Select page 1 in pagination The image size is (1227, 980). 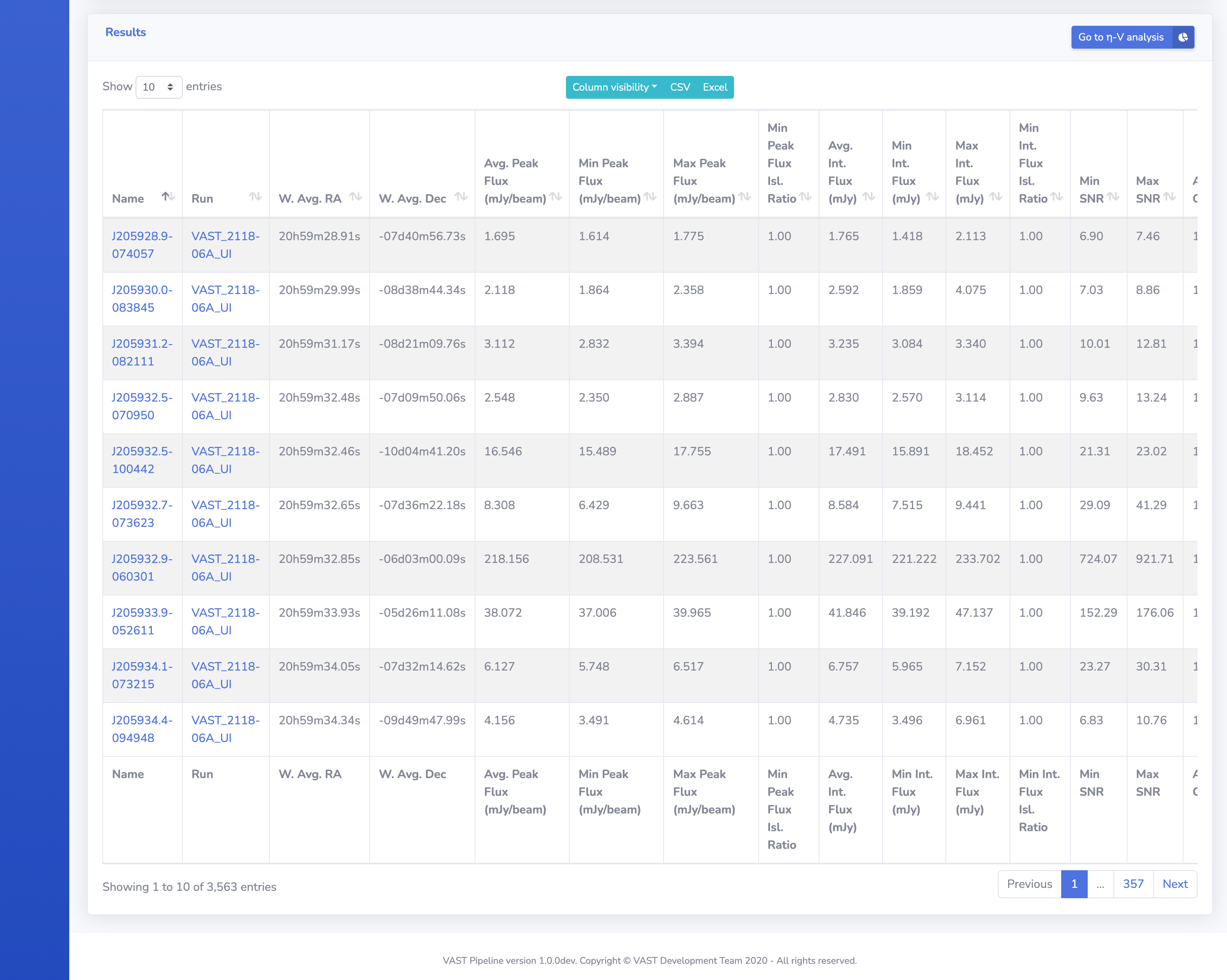point(1073,884)
